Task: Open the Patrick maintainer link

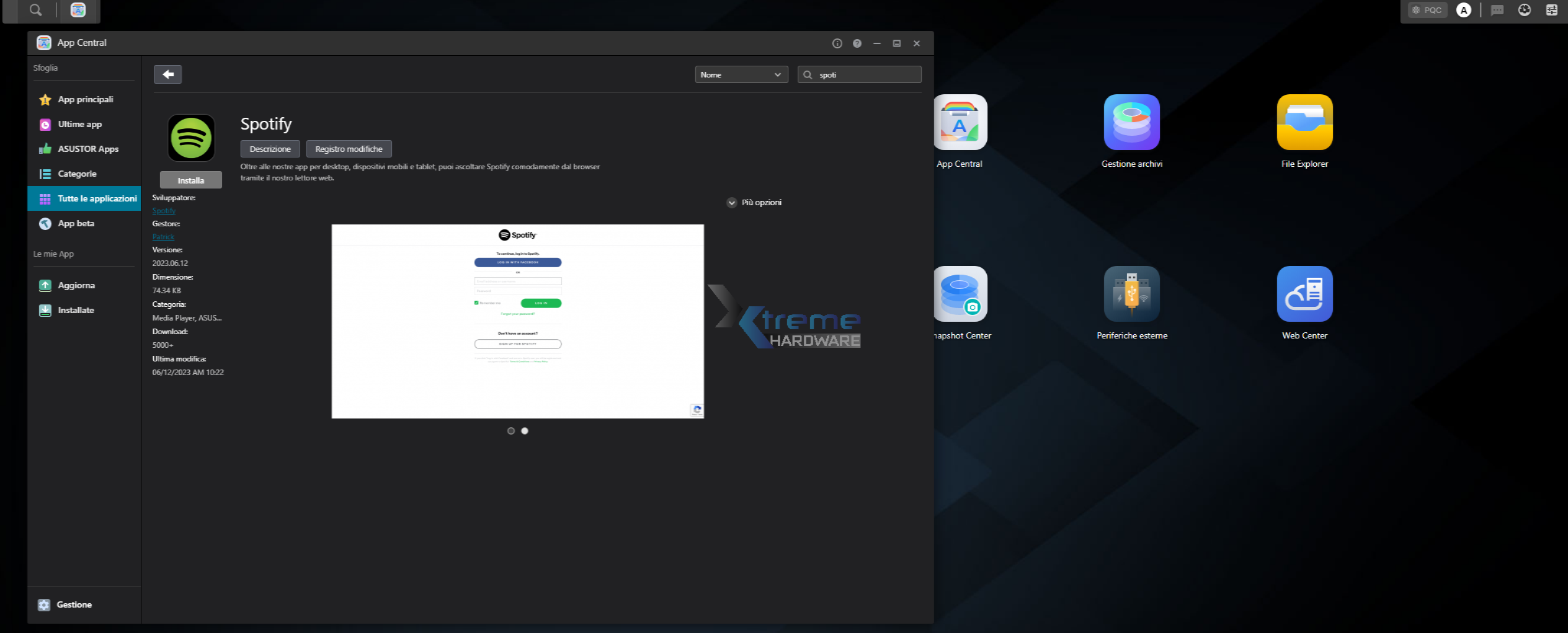Action: [x=163, y=237]
